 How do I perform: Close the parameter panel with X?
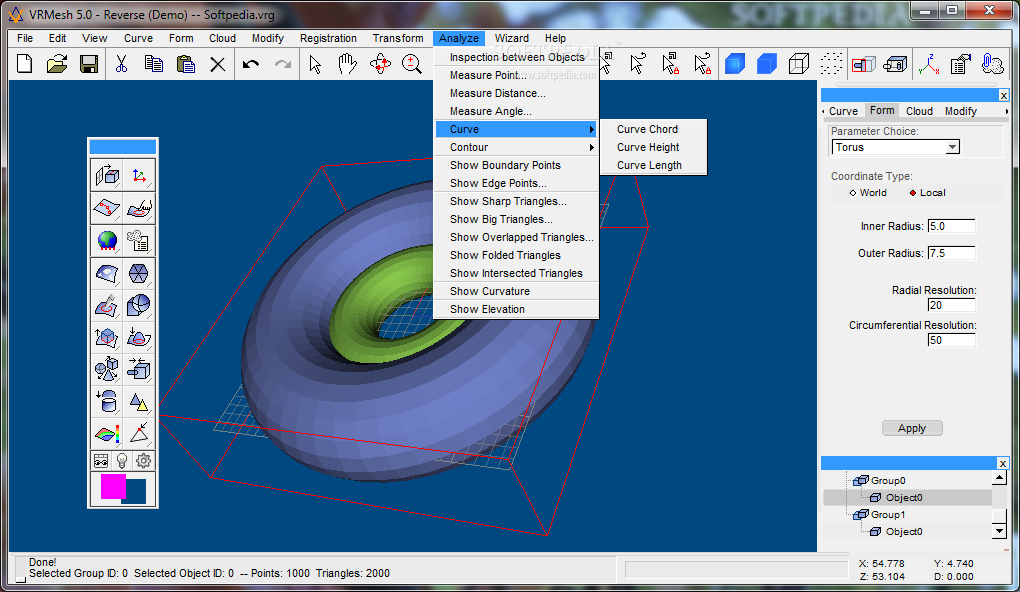(x=1004, y=96)
